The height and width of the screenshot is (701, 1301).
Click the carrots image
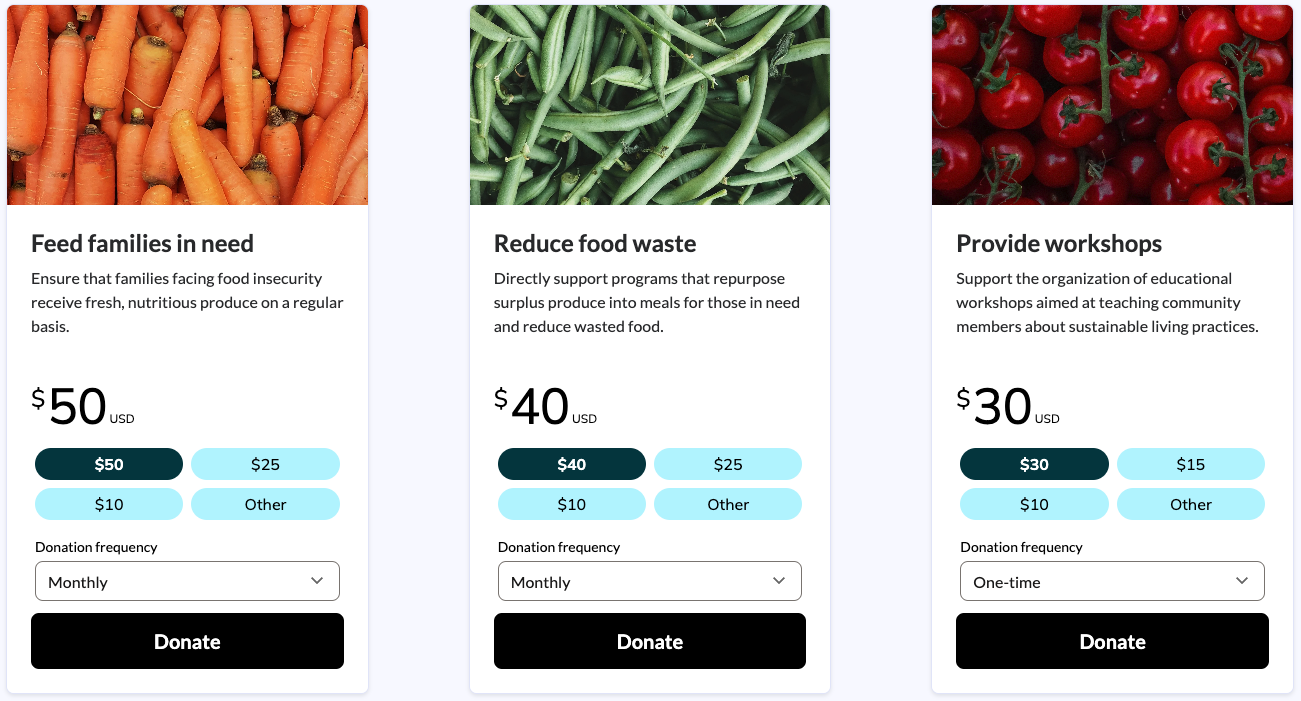[x=187, y=105]
